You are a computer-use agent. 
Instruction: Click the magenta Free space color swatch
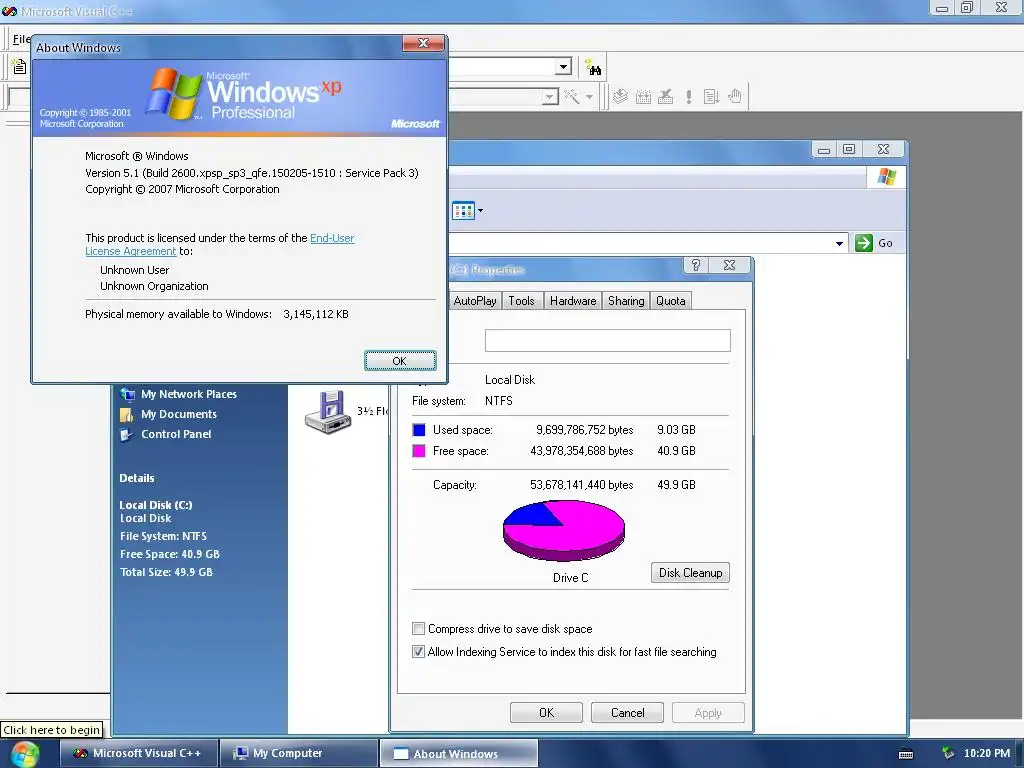(x=419, y=451)
